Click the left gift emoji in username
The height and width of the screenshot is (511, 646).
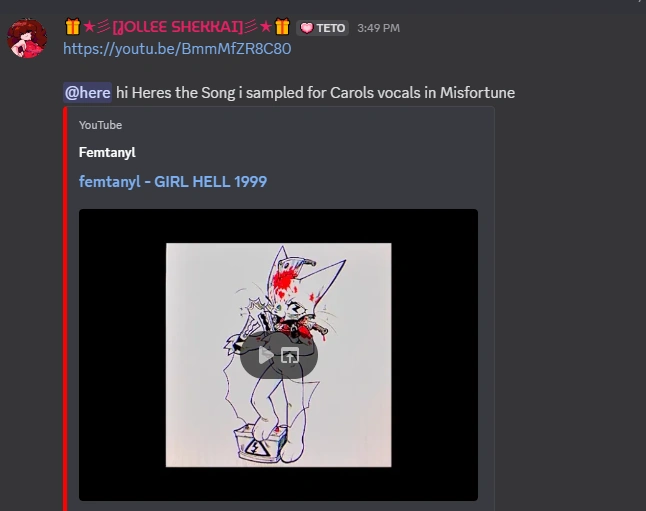pos(73,27)
